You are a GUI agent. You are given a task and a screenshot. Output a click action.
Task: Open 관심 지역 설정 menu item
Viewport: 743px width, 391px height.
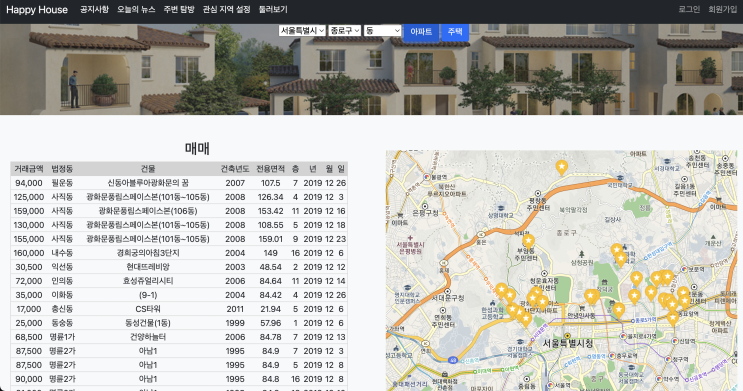pyautogui.click(x=226, y=9)
